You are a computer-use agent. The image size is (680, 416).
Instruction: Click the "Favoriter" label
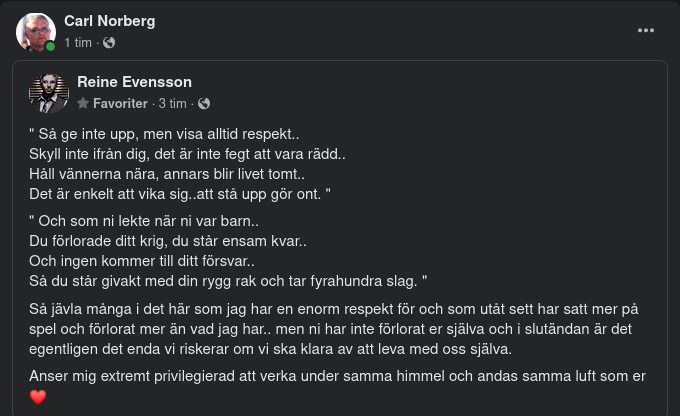click(x=120, y=104)
